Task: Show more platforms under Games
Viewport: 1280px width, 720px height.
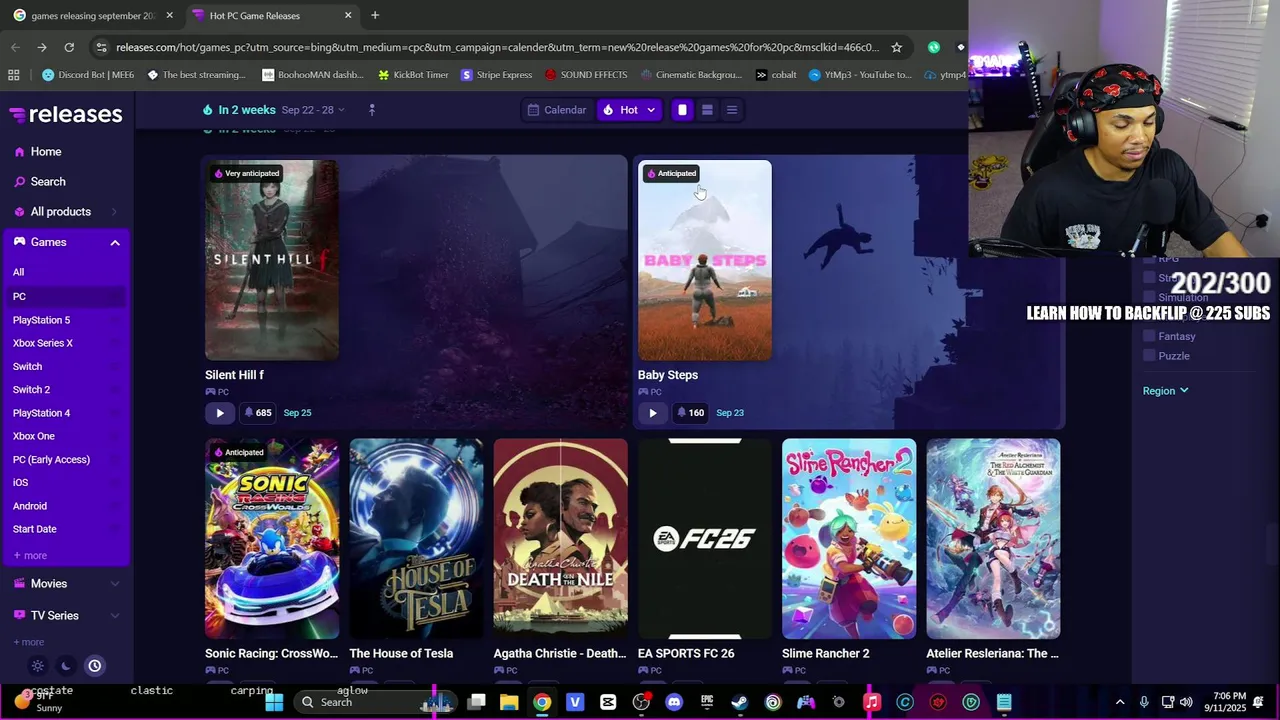Action: click(x=30, y=556)
